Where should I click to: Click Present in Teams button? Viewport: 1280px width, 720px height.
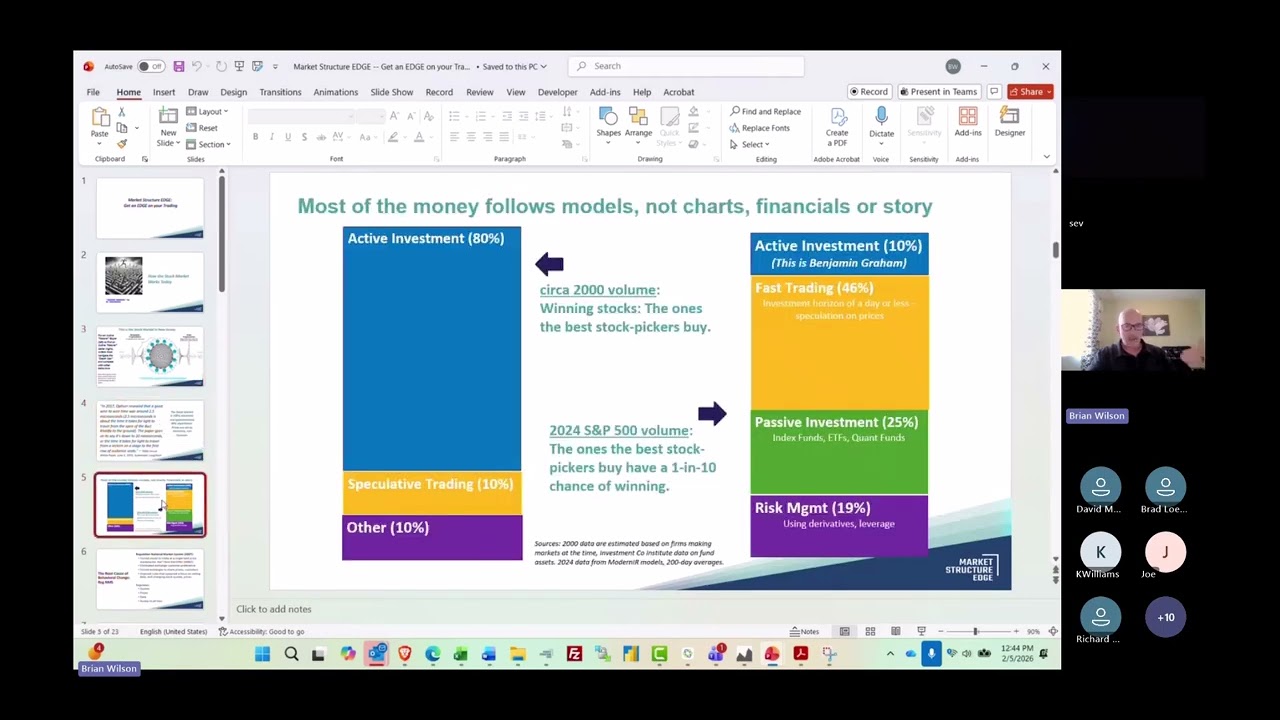pos(938,92)
